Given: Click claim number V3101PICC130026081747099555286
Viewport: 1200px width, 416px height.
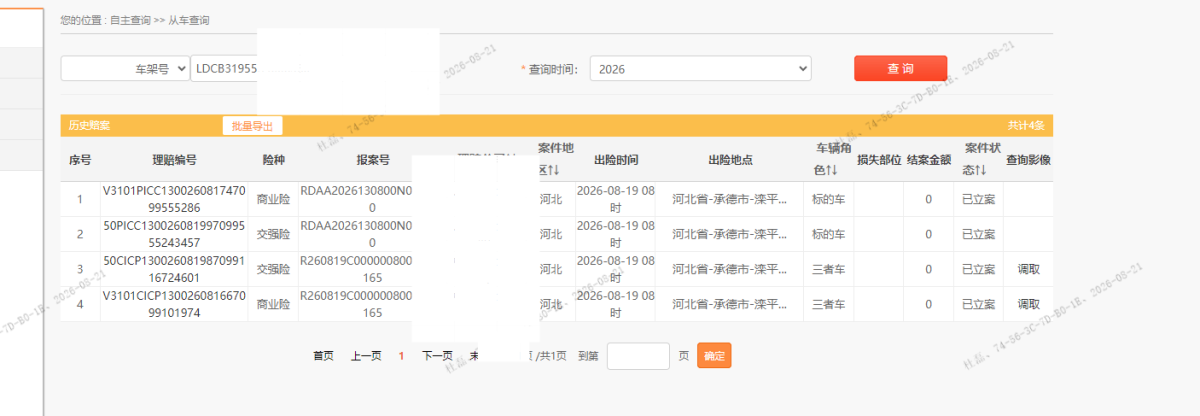Looking at the screenshot, I should (174, 199).
